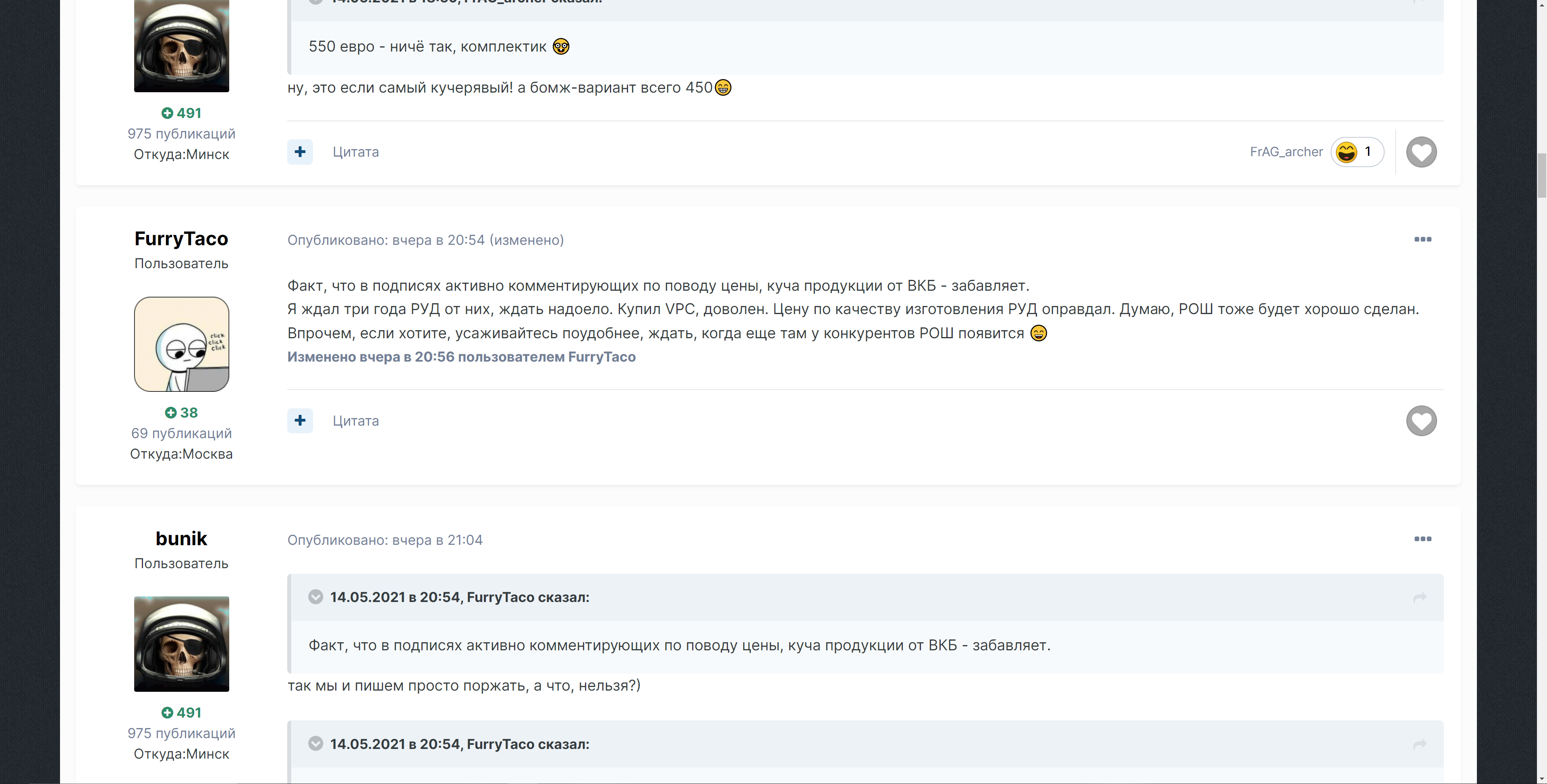Go to first quoted FurryTaco post via arrow
1547x784 pixels.
pyautogui.click(x=1420, y=597)
